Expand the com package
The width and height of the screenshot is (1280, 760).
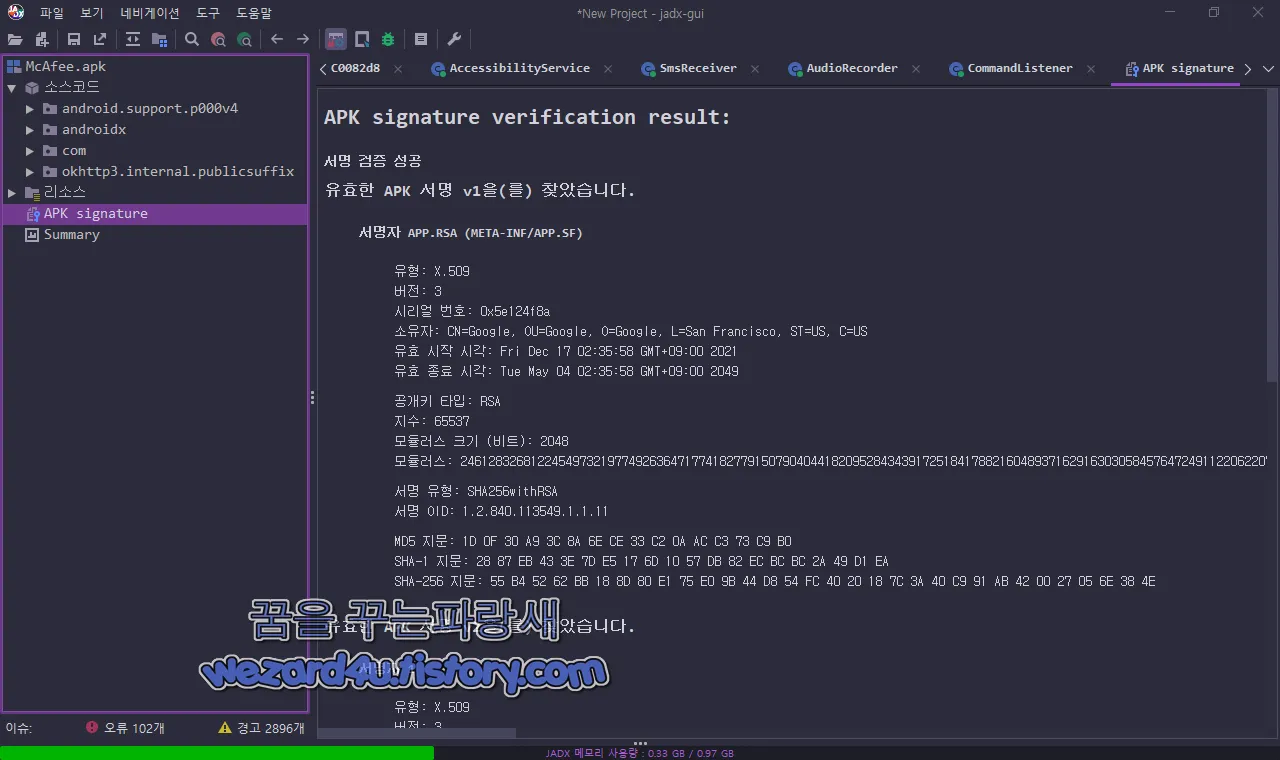click(x=30, y=150)
